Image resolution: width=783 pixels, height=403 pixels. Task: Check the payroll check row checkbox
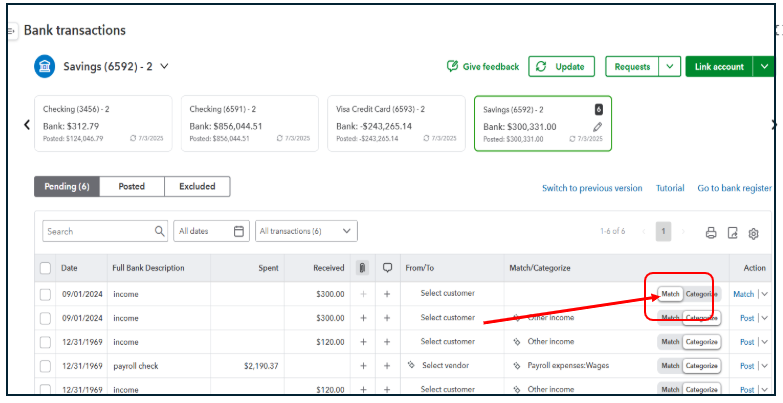click(x=45, y=366)
